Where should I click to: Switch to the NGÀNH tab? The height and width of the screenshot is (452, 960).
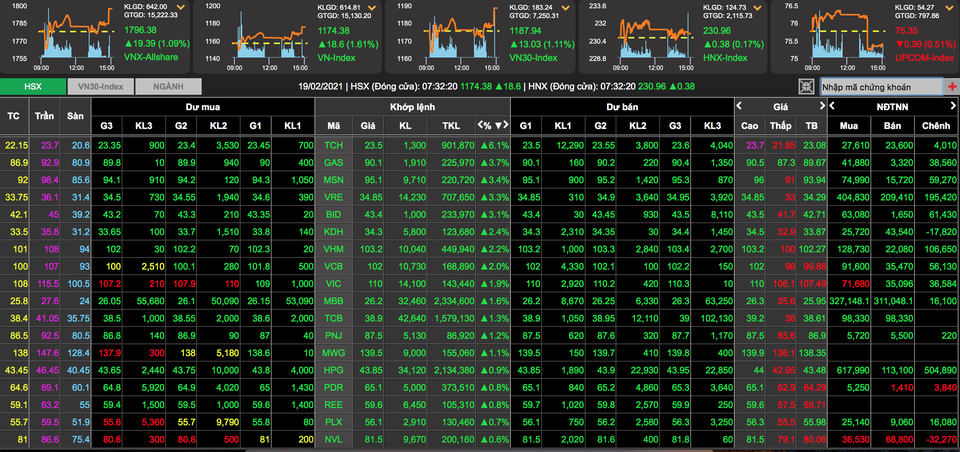(x=168, y=86)
